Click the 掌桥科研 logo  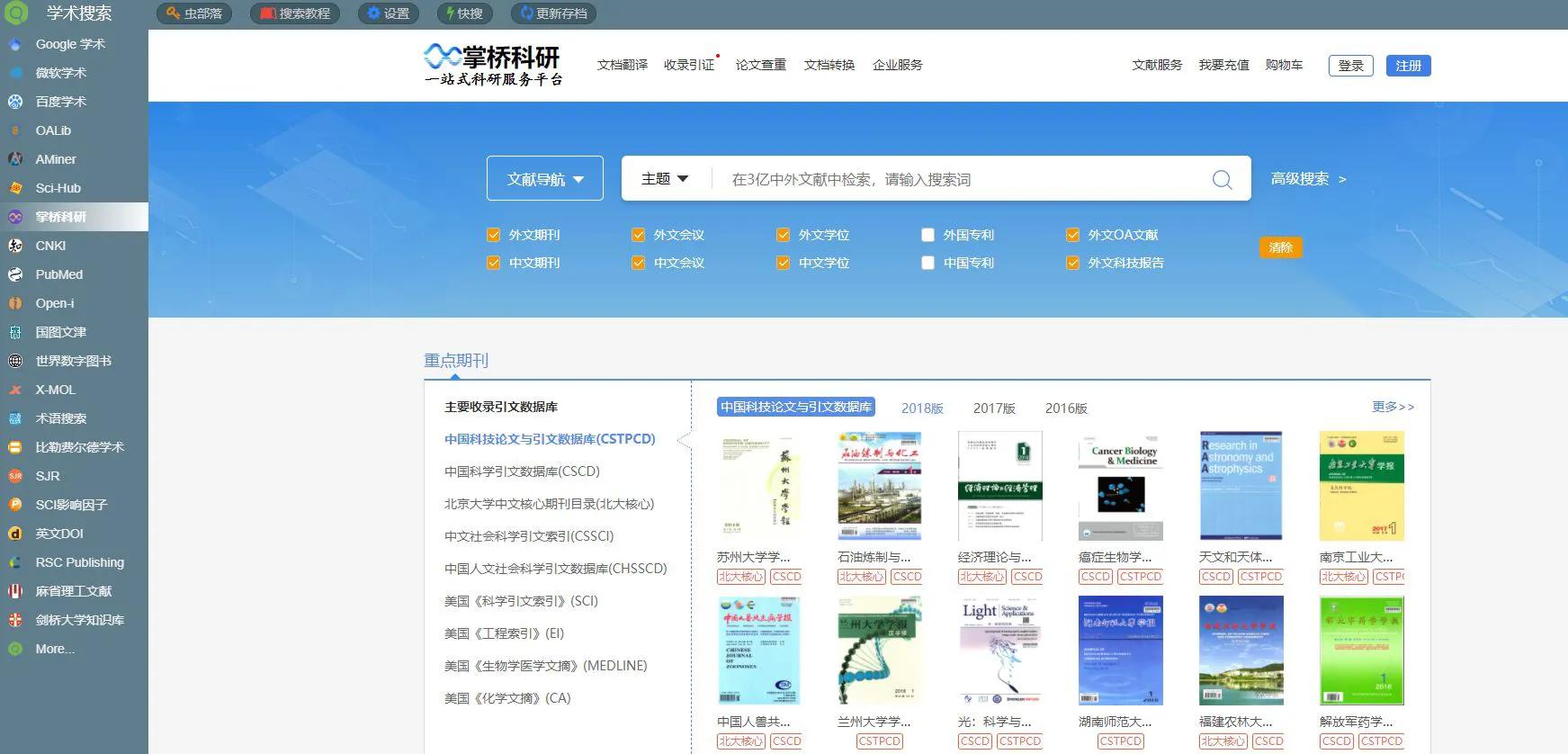(493, 65)
